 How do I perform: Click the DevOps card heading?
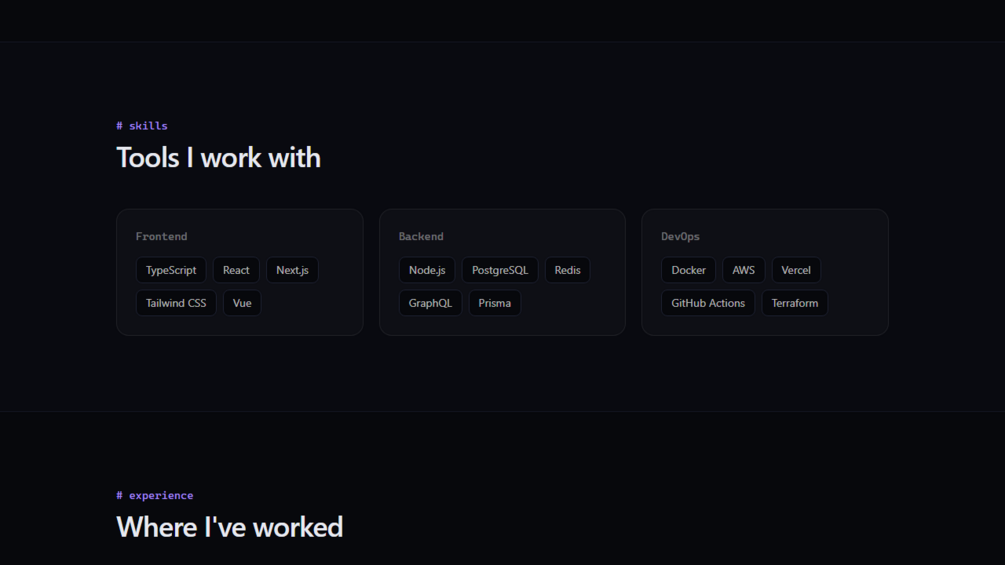[x=680, y=236]
